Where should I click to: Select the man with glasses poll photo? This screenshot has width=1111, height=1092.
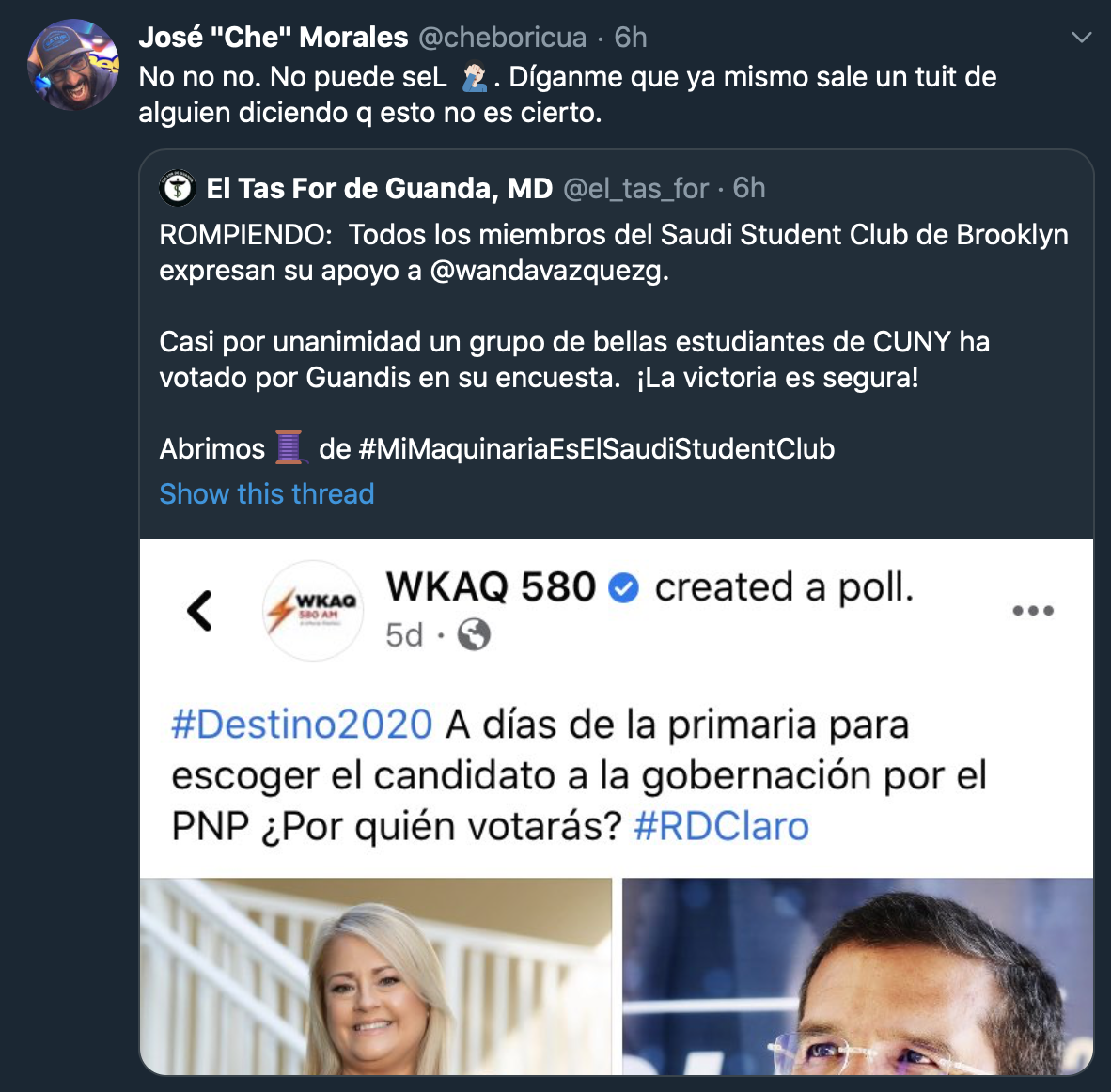pyautogui.click(x=857, y=975)
